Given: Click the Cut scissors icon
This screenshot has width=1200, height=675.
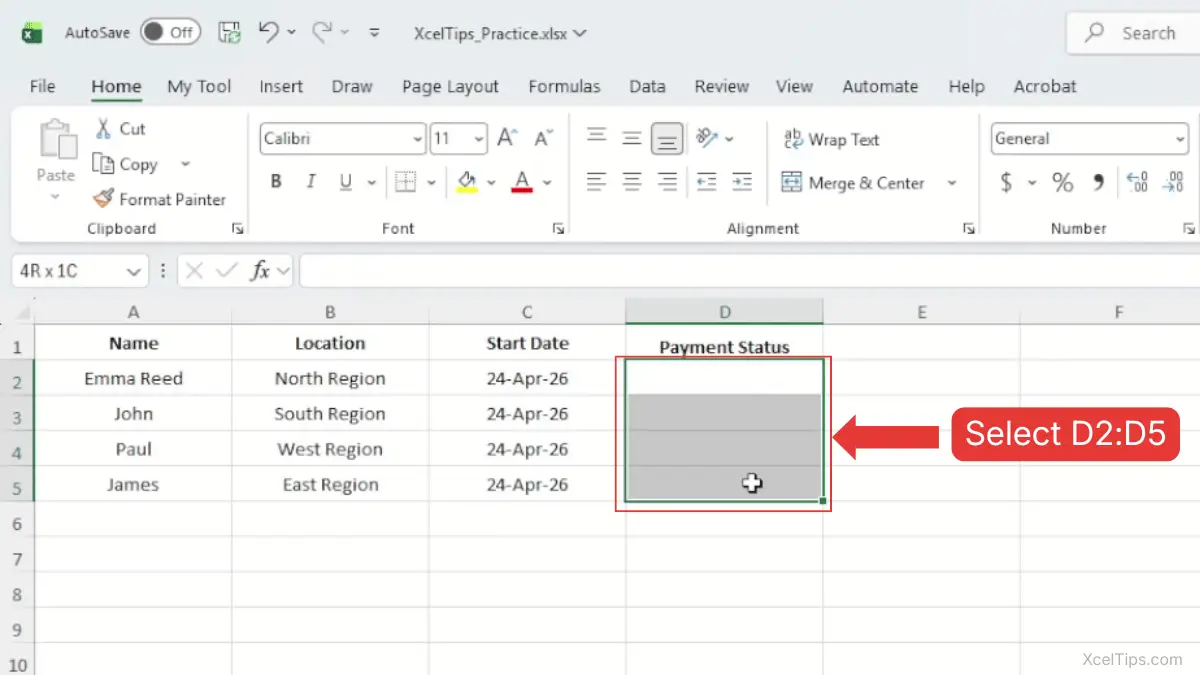Looking at the screenshot, I should (103, 128).
